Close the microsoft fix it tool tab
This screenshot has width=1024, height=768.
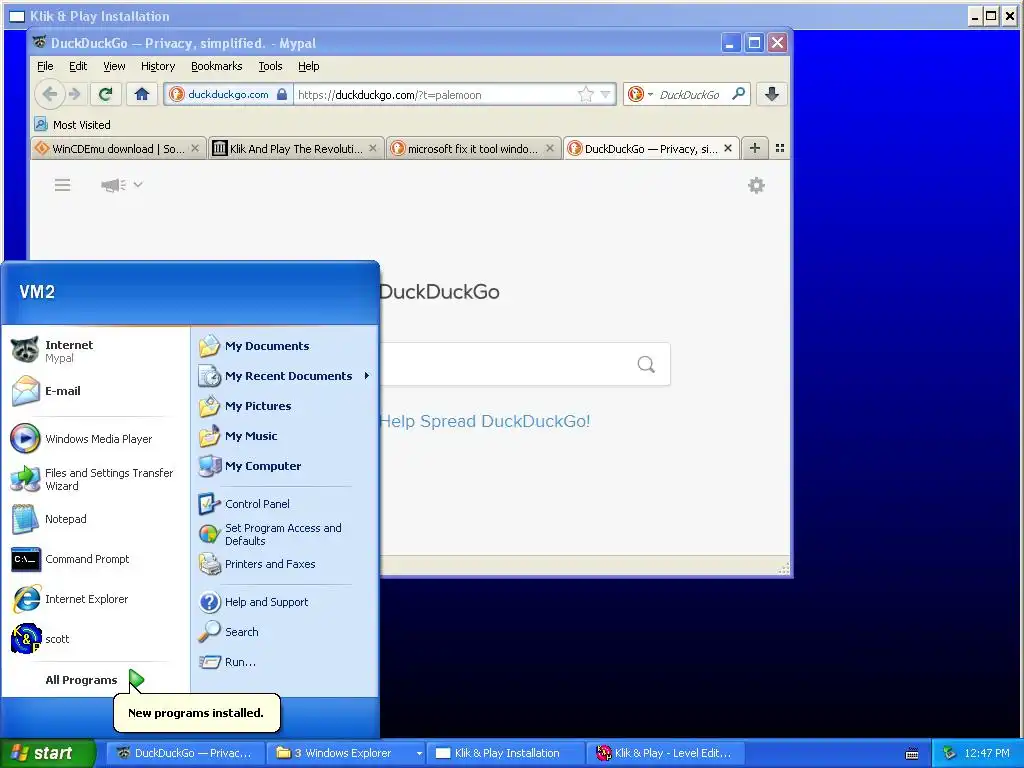pyautogui.click(x=550, y=148)
